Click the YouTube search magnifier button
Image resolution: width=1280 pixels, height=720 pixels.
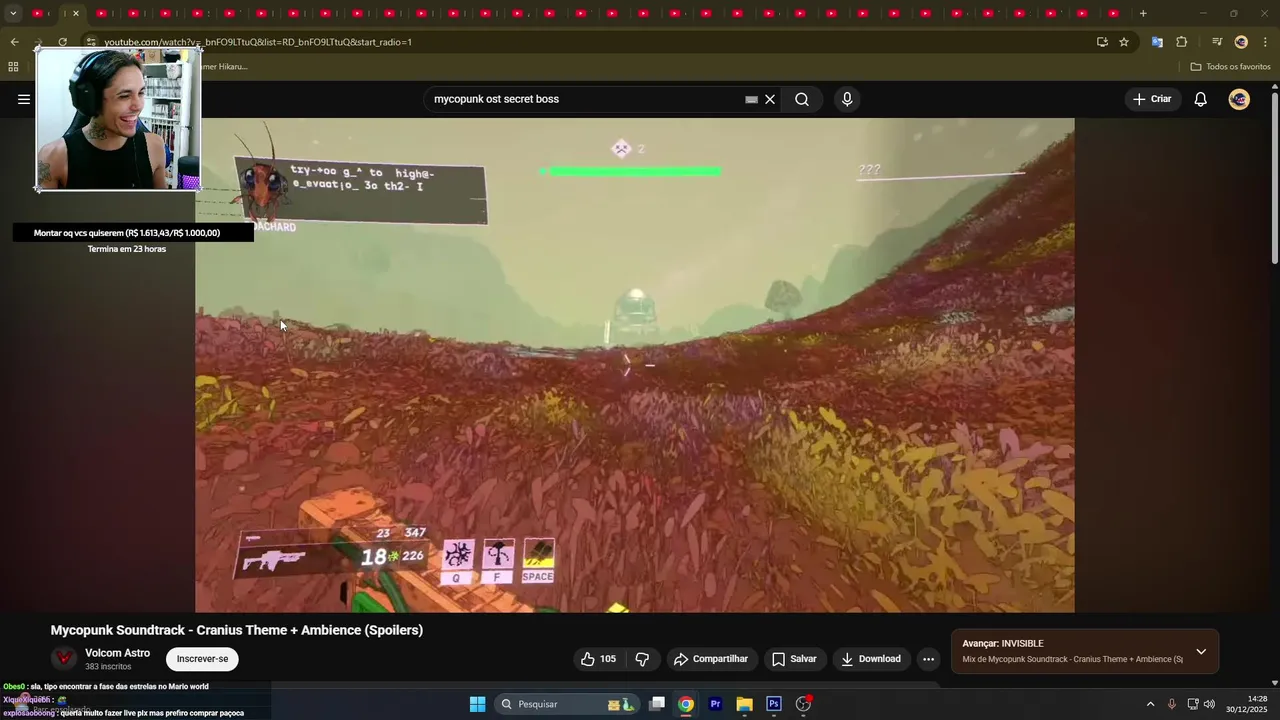click(x=802, y=99)
